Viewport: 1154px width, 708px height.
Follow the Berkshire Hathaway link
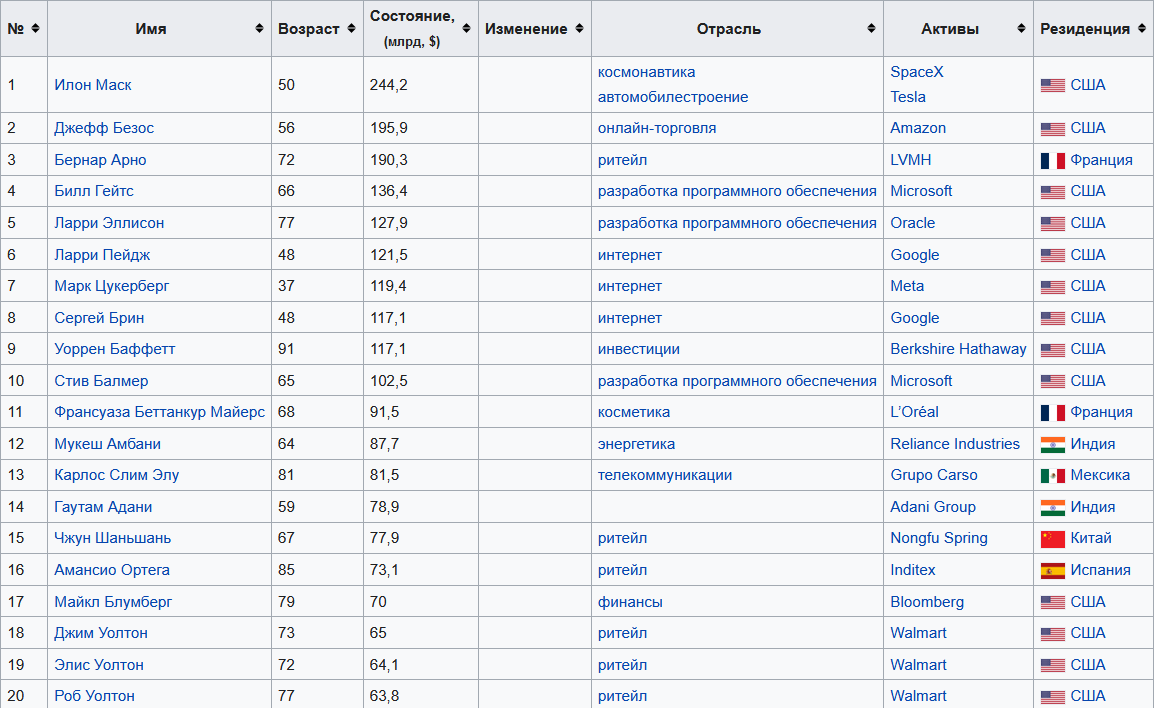[x=957, y=349]
